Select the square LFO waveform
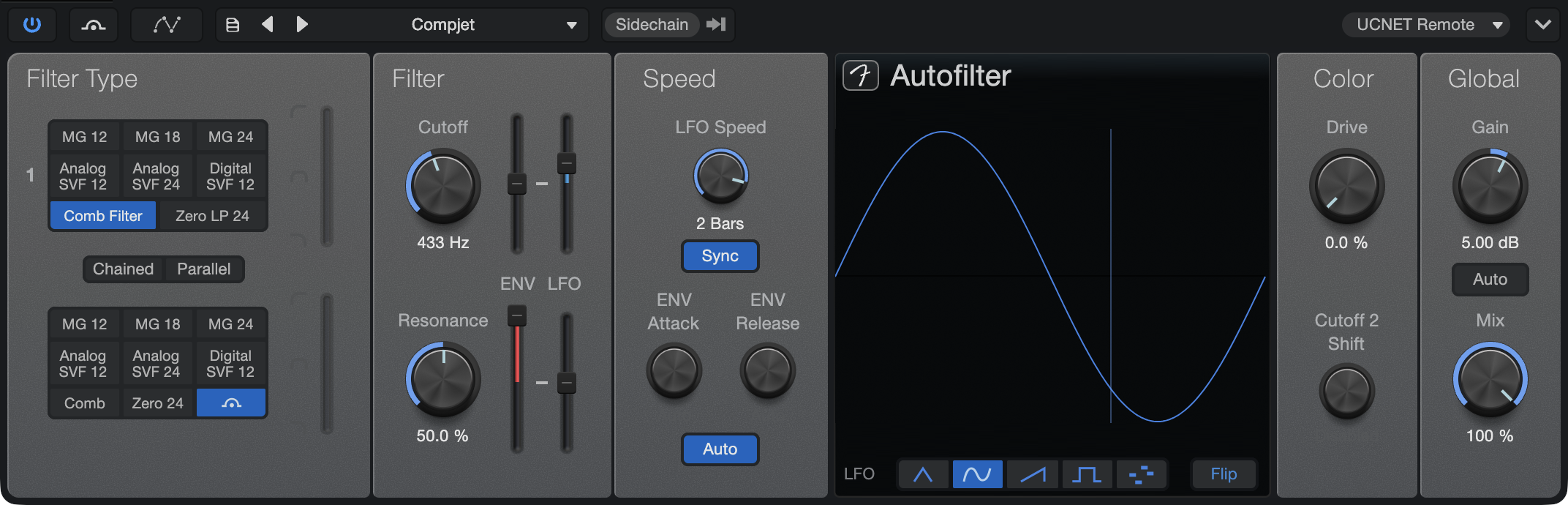Screen dimensions: 1568x505 [1087, 475]
